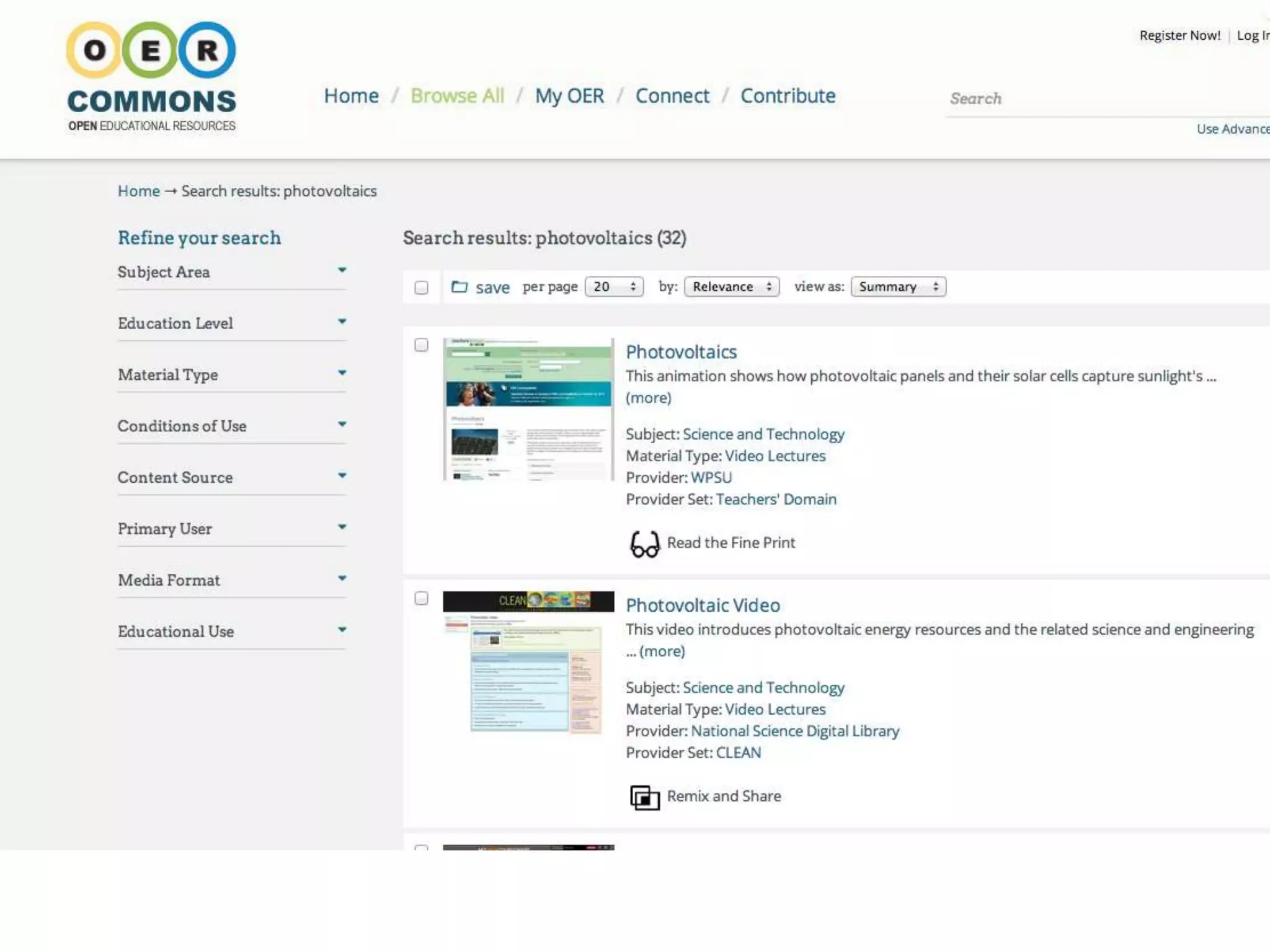Open the view as Summary dropdown

[x=898, y=287]
